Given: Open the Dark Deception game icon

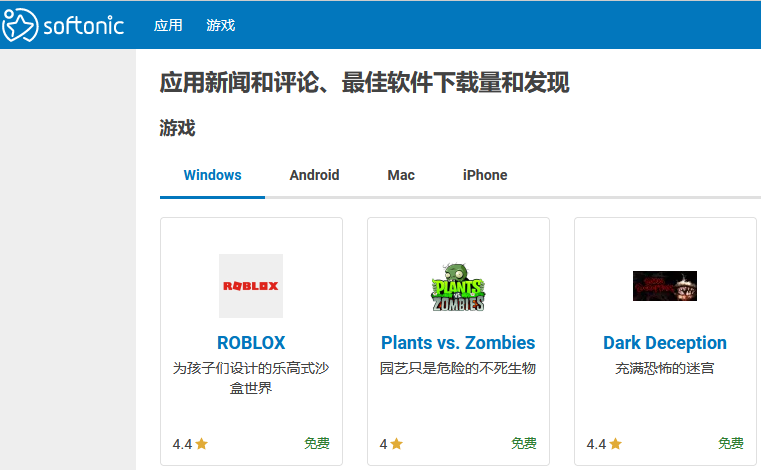Looking at the screenshot, I should (665, 286).
